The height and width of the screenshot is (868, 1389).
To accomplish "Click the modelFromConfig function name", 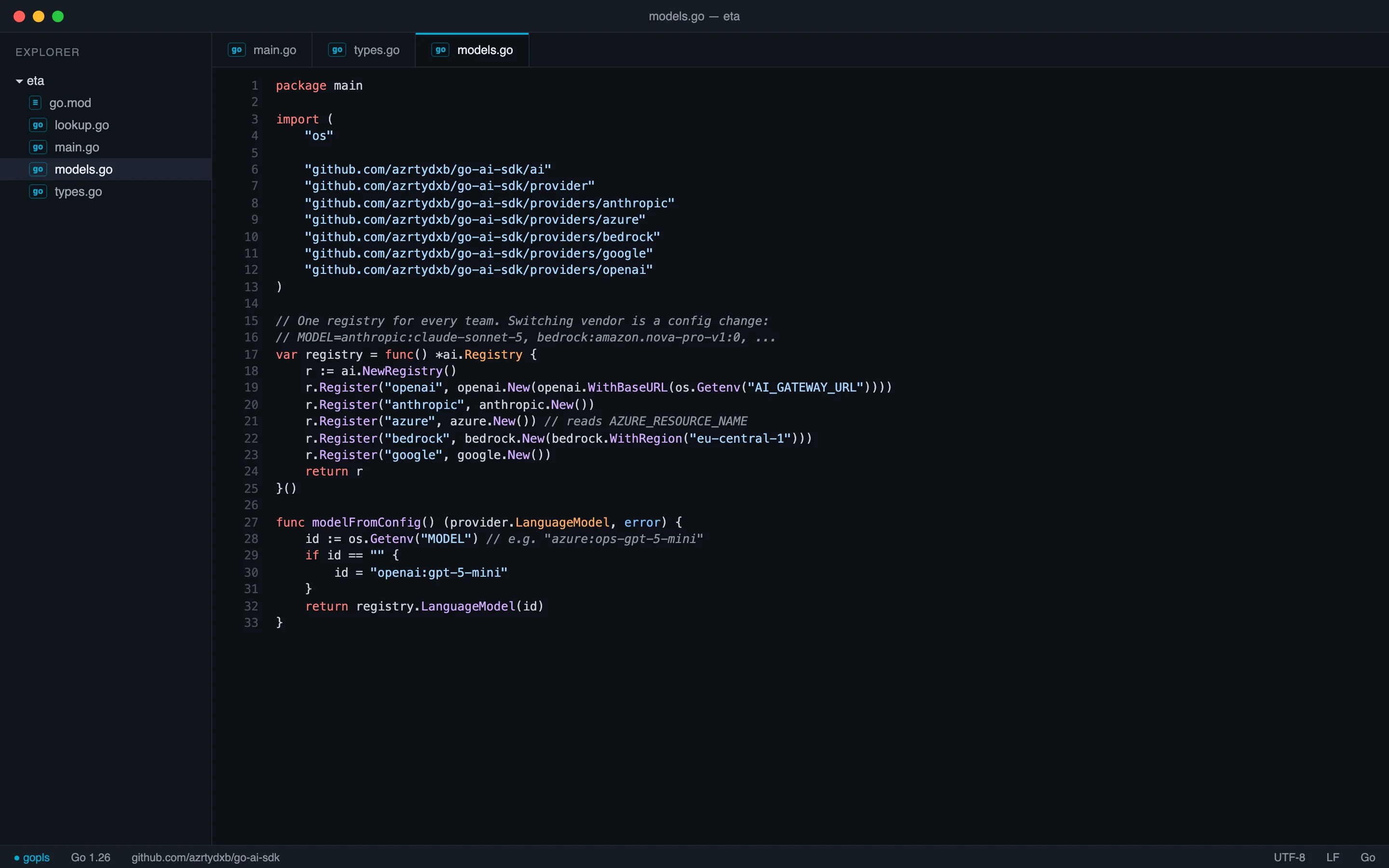I will click(366, 522).
